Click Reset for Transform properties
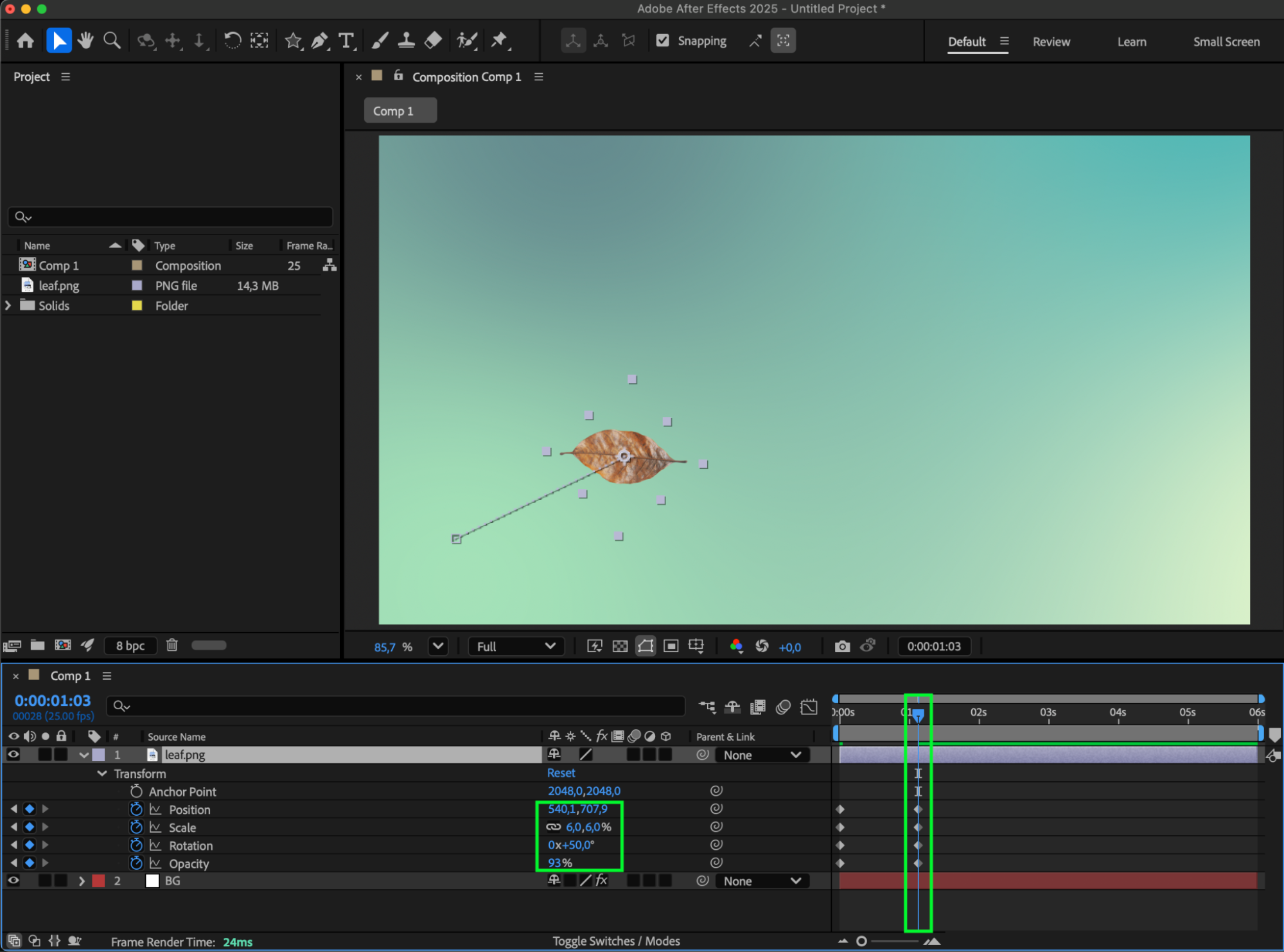Viewport: 1284px width, 952px height. click(561, 773)
